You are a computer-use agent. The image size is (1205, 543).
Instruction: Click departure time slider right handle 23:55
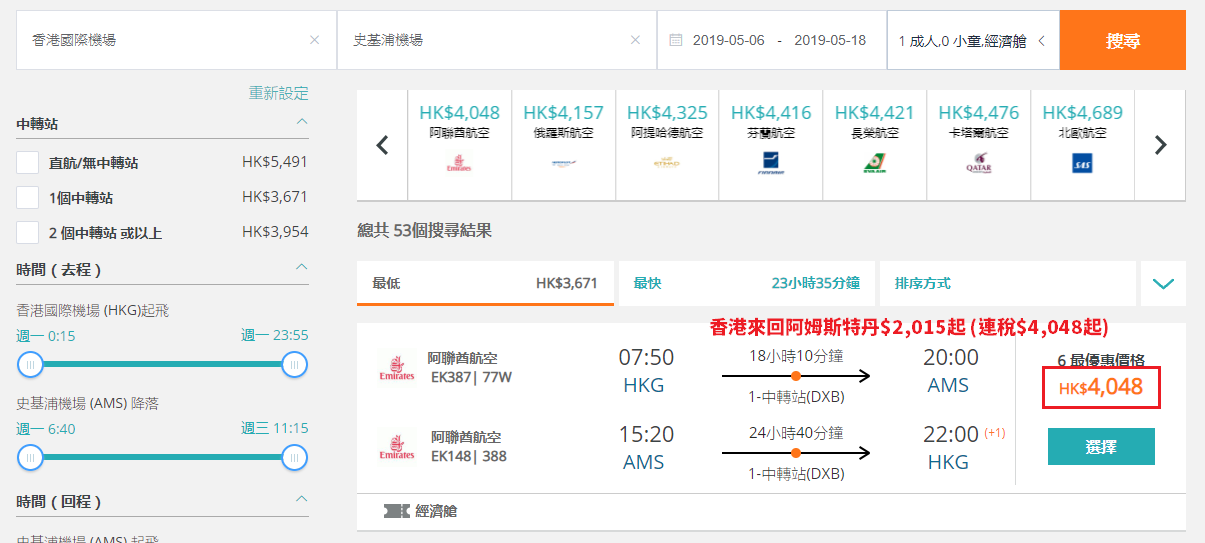tap(294, 364)
